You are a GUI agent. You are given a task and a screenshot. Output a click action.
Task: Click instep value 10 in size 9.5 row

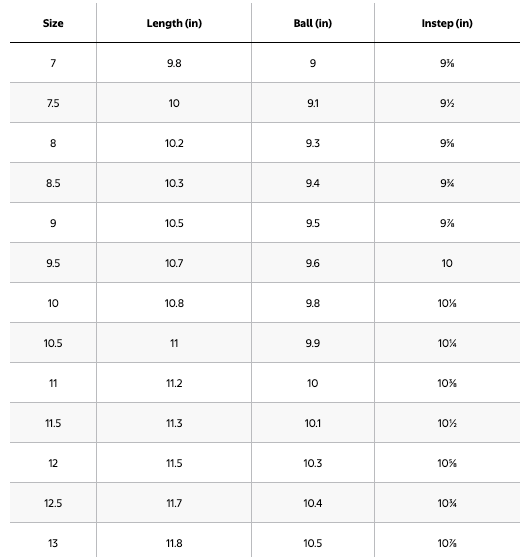[447, 263]
